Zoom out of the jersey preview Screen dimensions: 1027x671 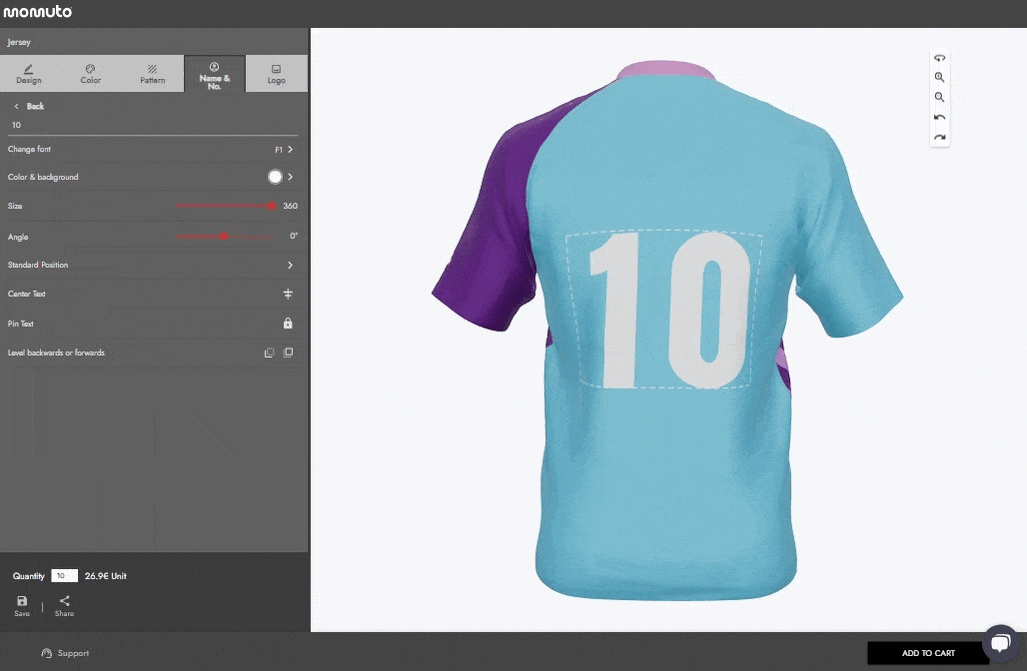[939, 98]
